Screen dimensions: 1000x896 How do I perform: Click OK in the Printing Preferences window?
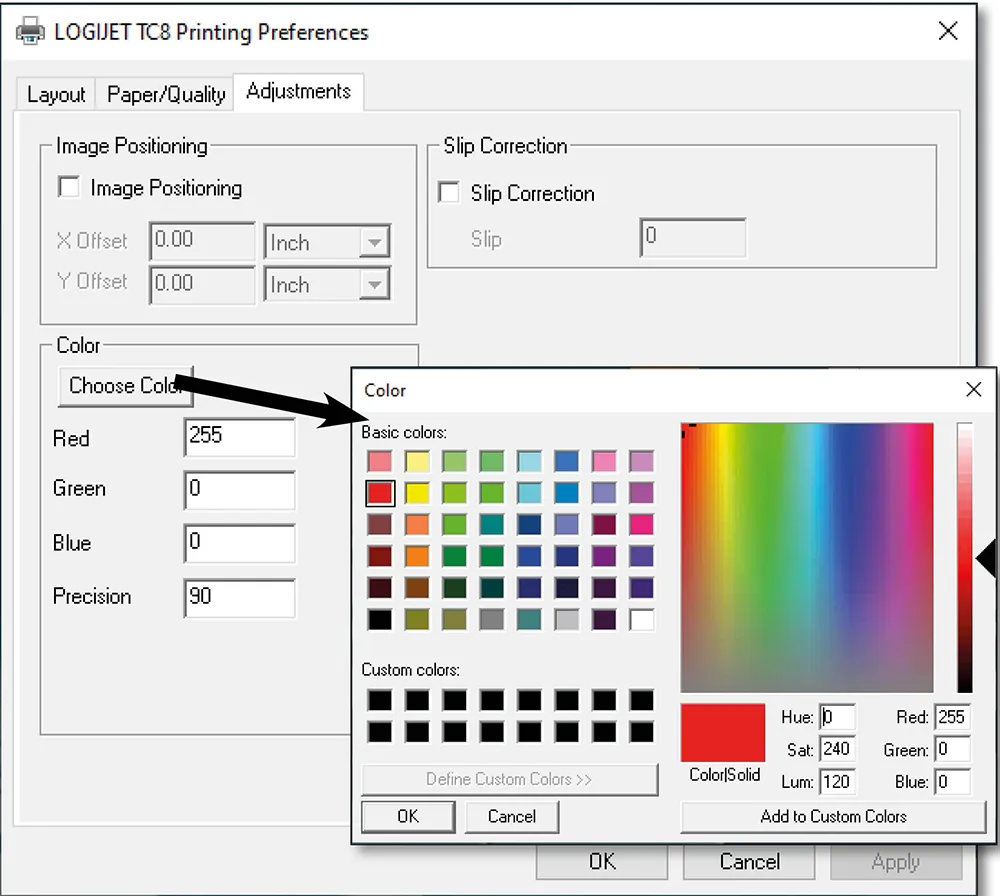click(x=602, y=862)
